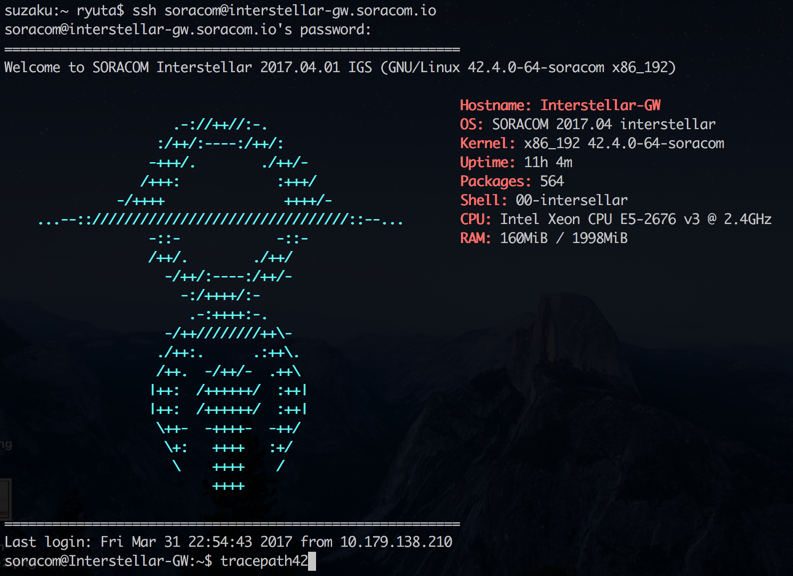
Task: Click the 'Kernel:' info line
Action: 592,144
